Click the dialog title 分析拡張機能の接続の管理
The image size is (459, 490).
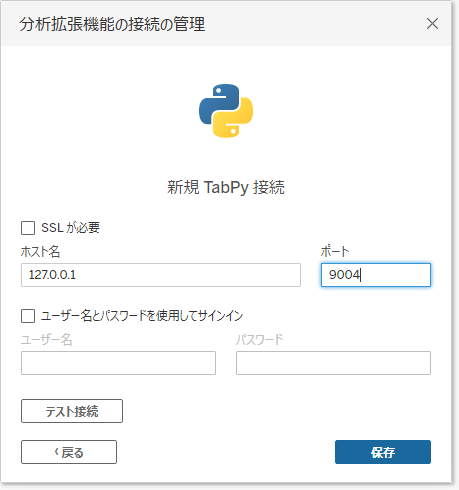[112, 24]
